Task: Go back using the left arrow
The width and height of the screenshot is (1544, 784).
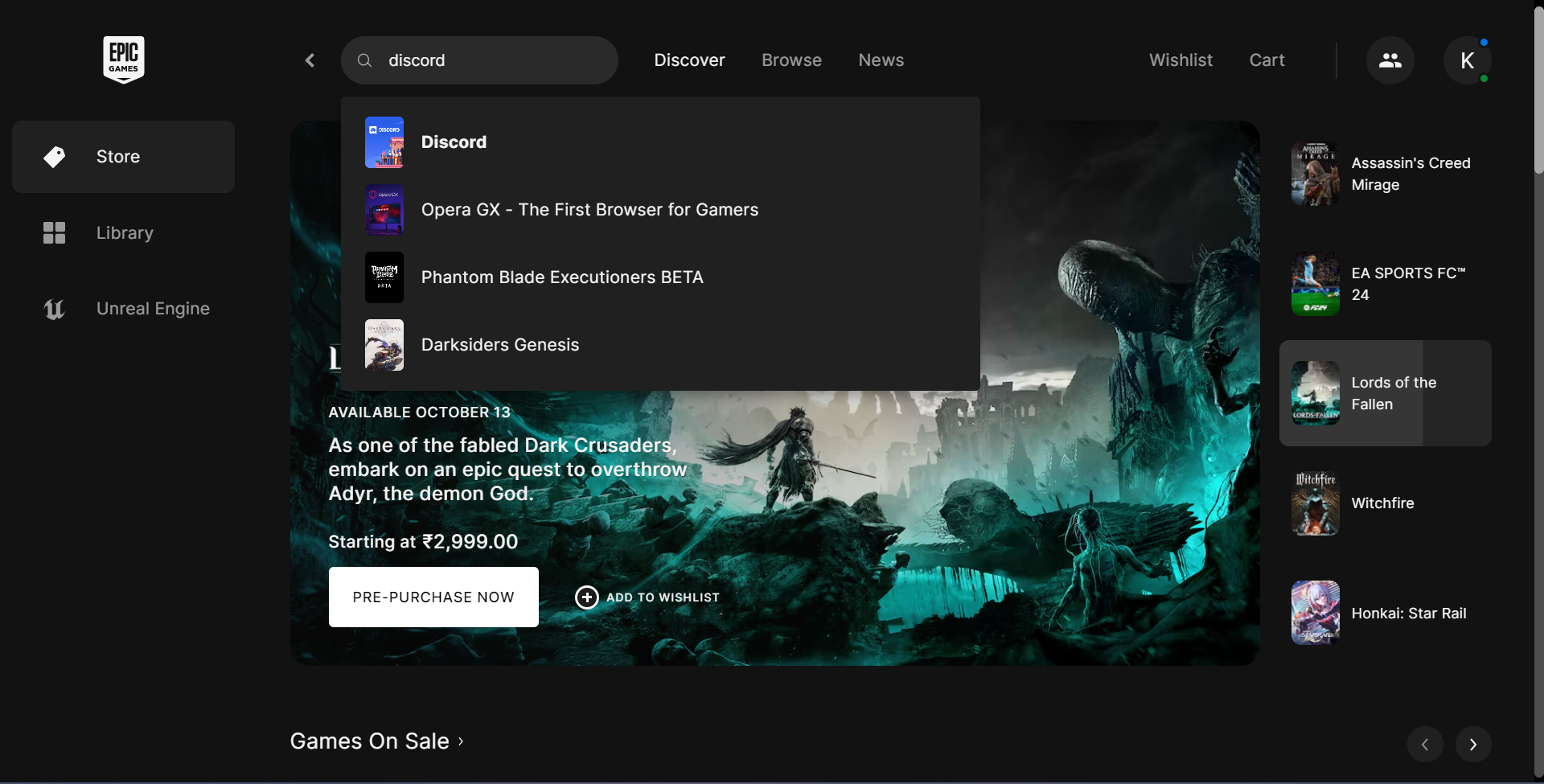Action: click(x=310, y=60)
